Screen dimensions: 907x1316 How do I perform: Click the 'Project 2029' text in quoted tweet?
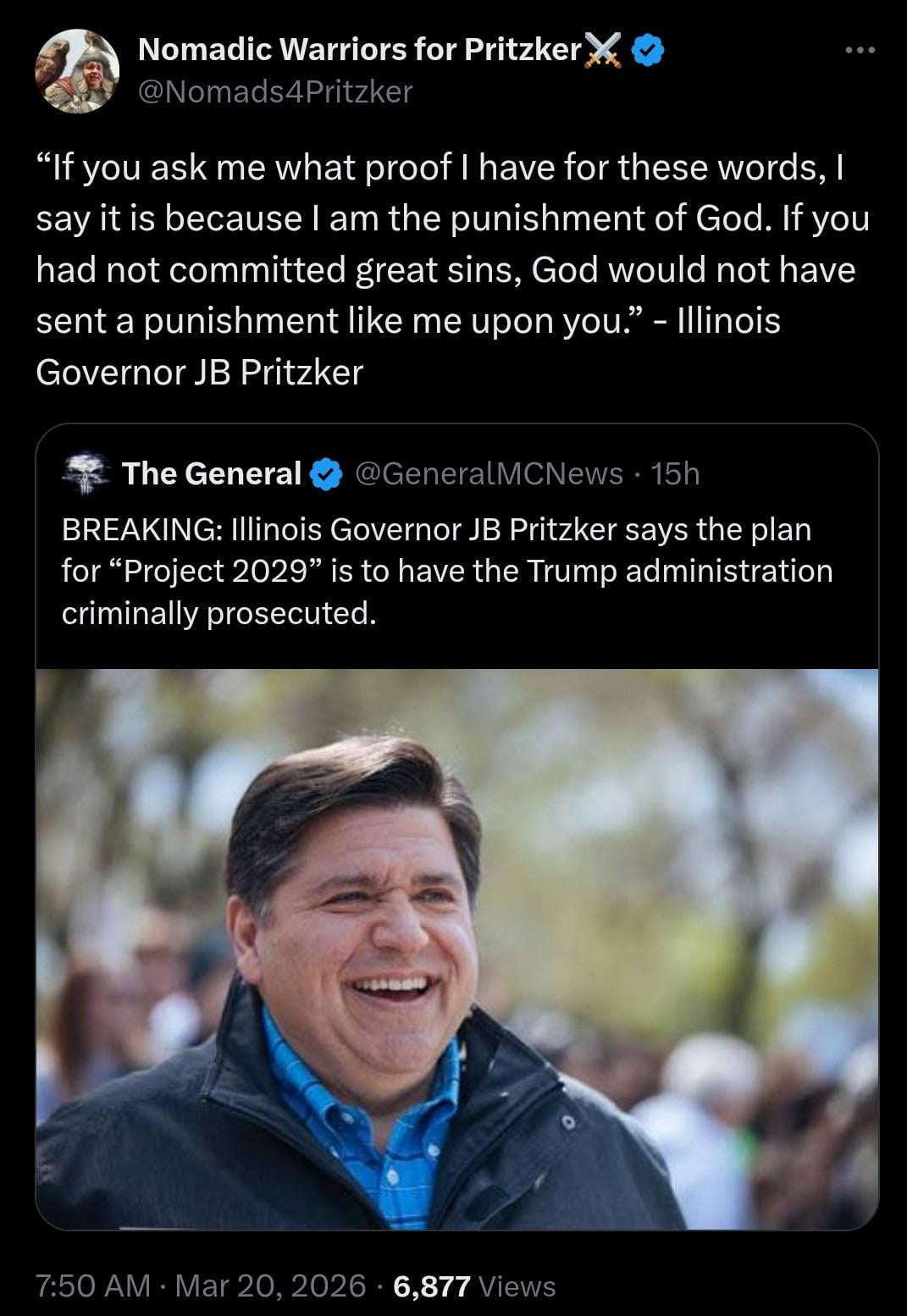click(x=215, y=571)
